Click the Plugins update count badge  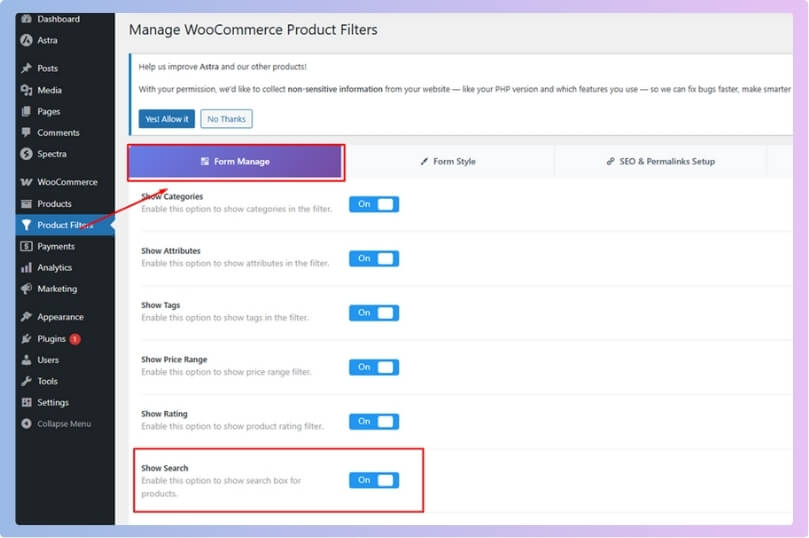pos(75,339)
